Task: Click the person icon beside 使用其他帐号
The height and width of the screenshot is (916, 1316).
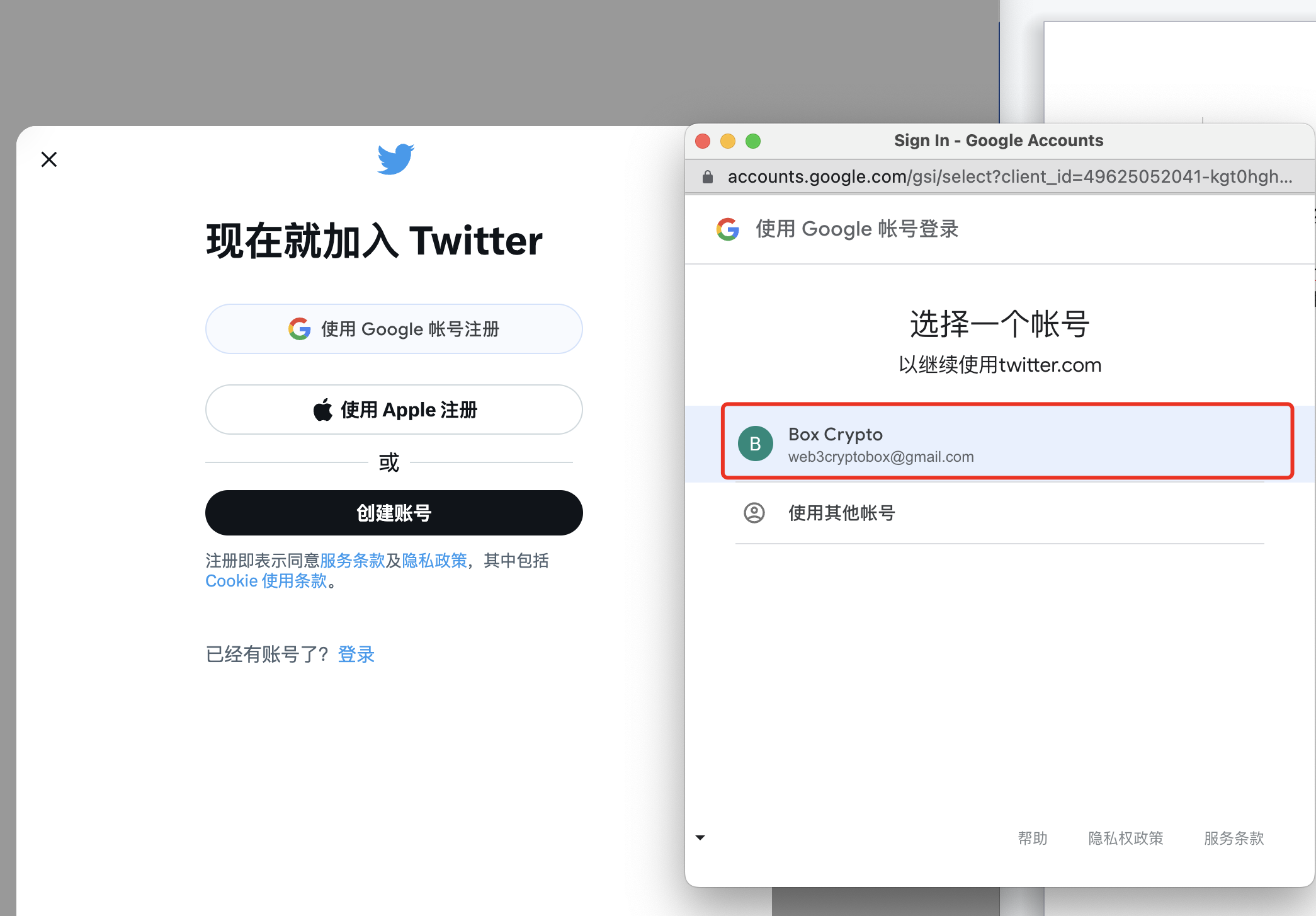Action: [x=754, y=513]
